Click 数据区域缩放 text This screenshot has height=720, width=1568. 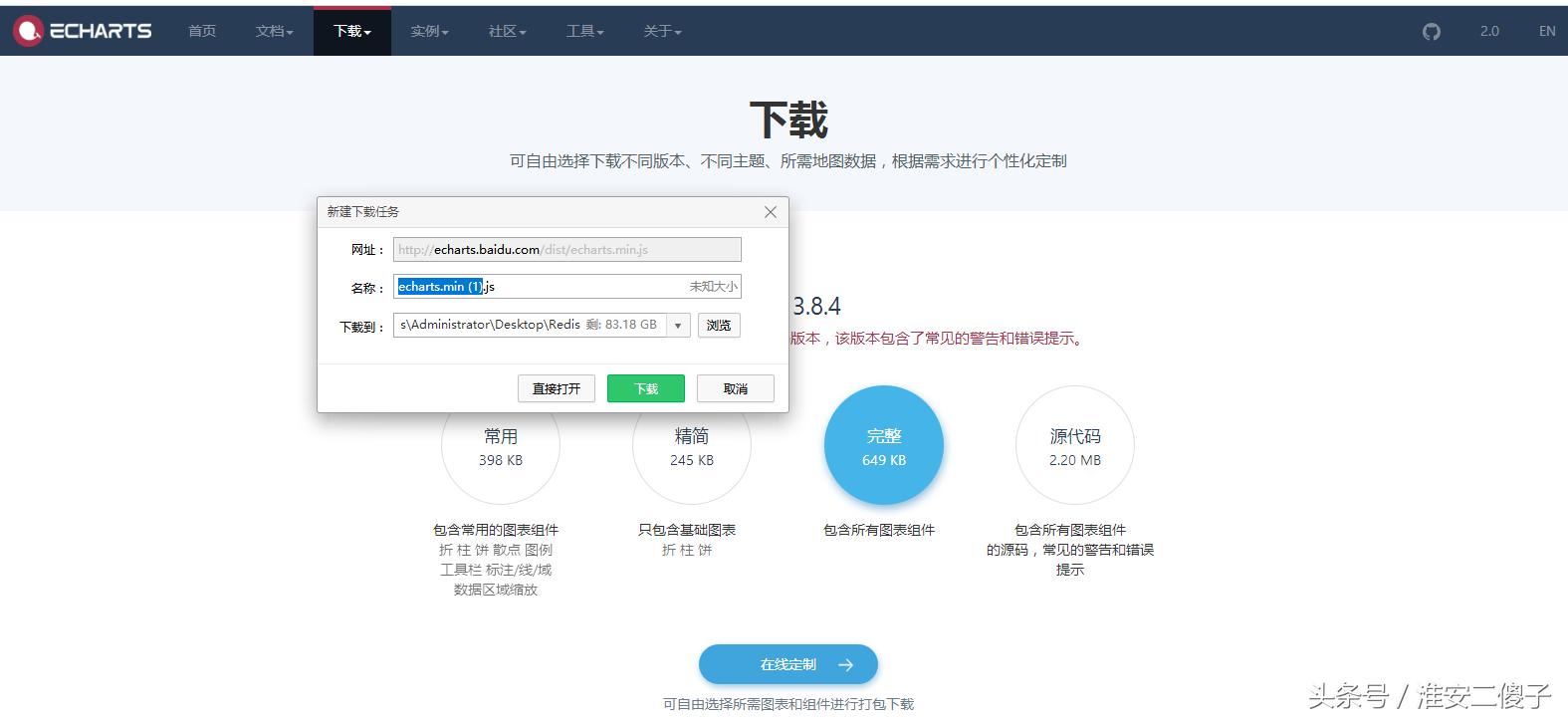pyautogui.click(x=496, y=590)
